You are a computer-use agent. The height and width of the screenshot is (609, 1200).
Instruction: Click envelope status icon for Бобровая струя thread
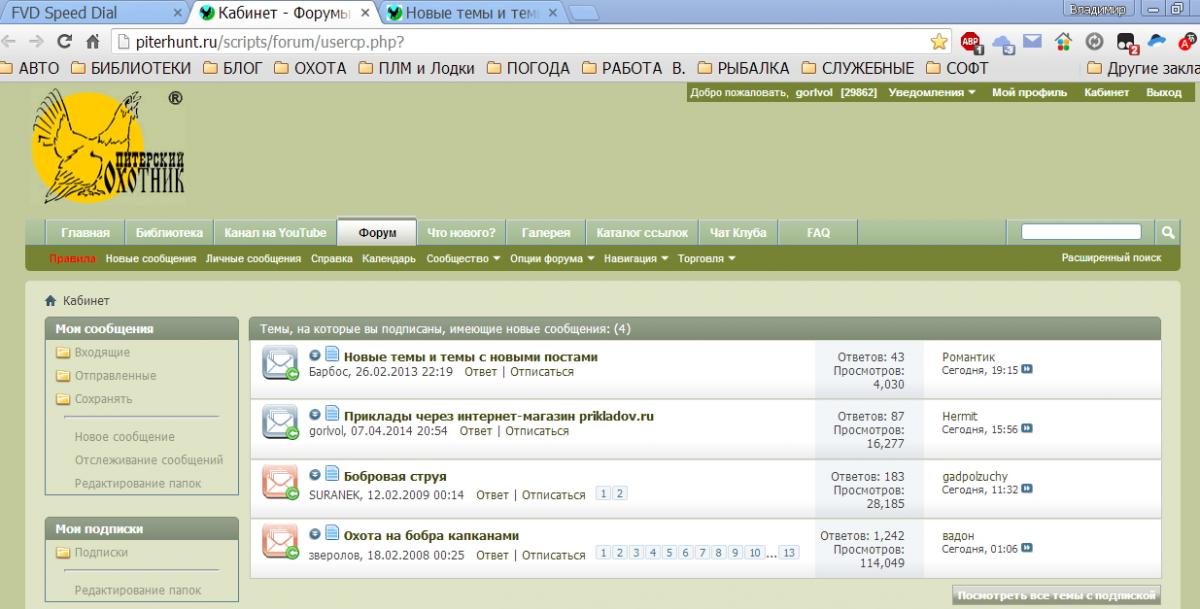coord(280,480)
